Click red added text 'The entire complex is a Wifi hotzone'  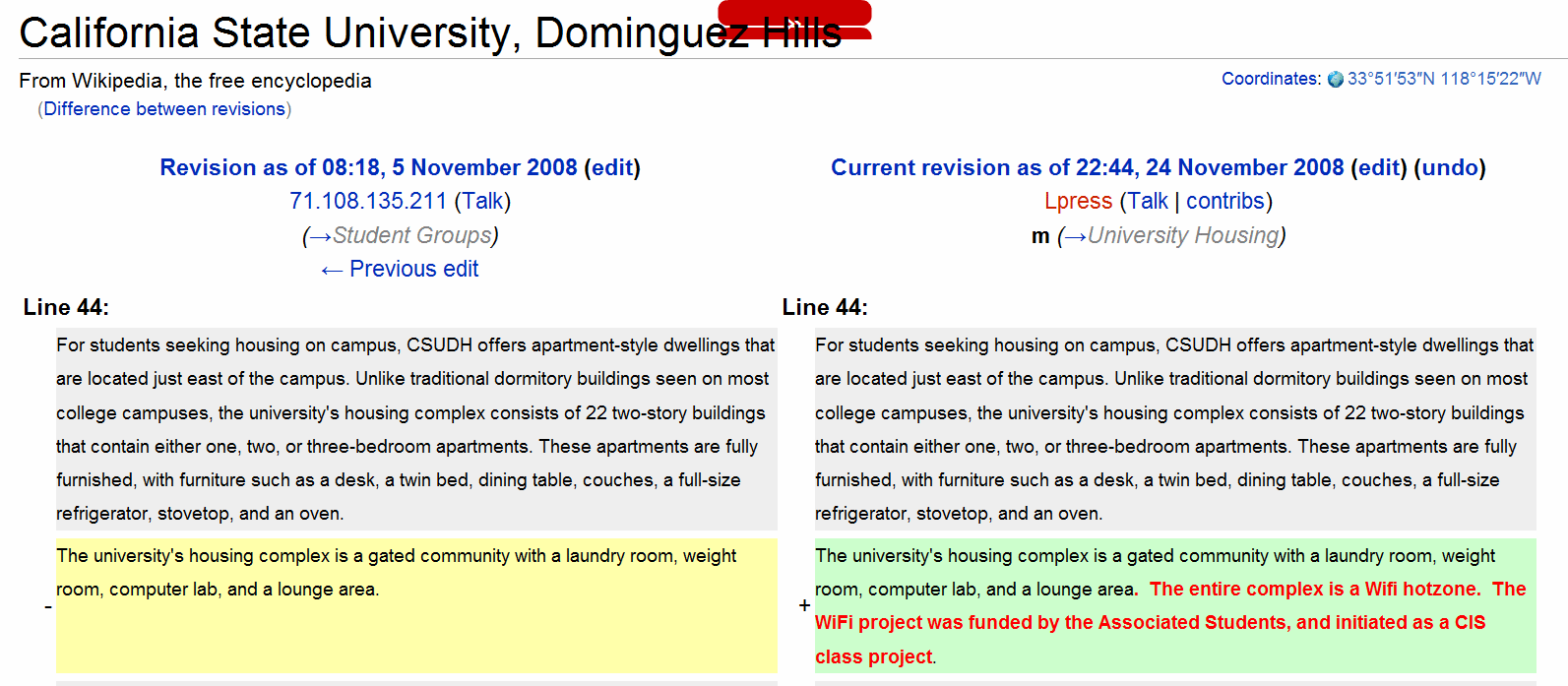(x=1313, y=589)
